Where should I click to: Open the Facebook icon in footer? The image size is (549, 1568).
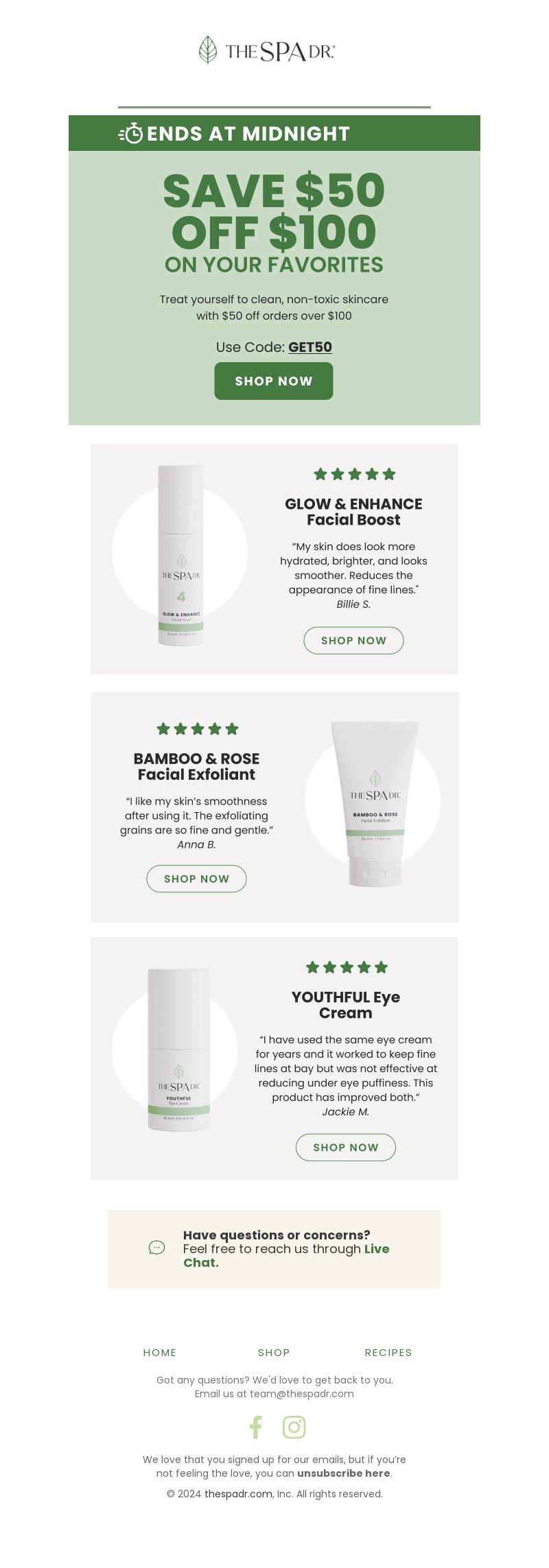point(255,1427)
